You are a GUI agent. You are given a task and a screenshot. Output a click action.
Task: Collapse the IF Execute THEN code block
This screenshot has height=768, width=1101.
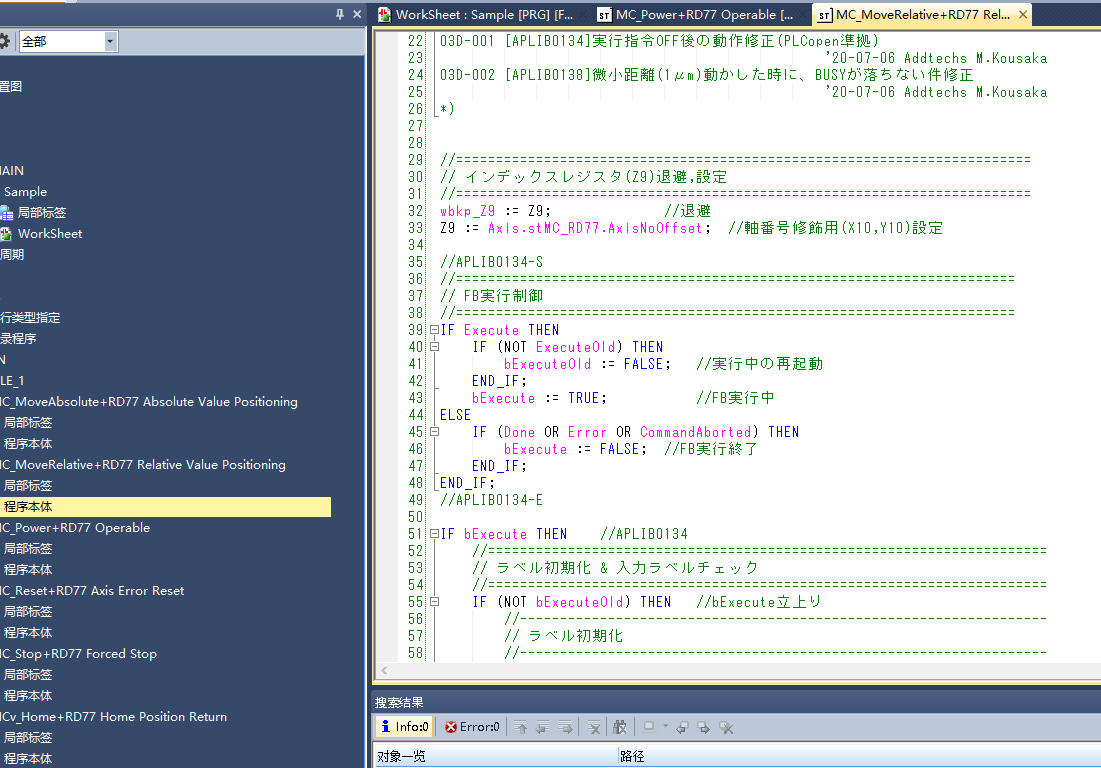point(433,330)
